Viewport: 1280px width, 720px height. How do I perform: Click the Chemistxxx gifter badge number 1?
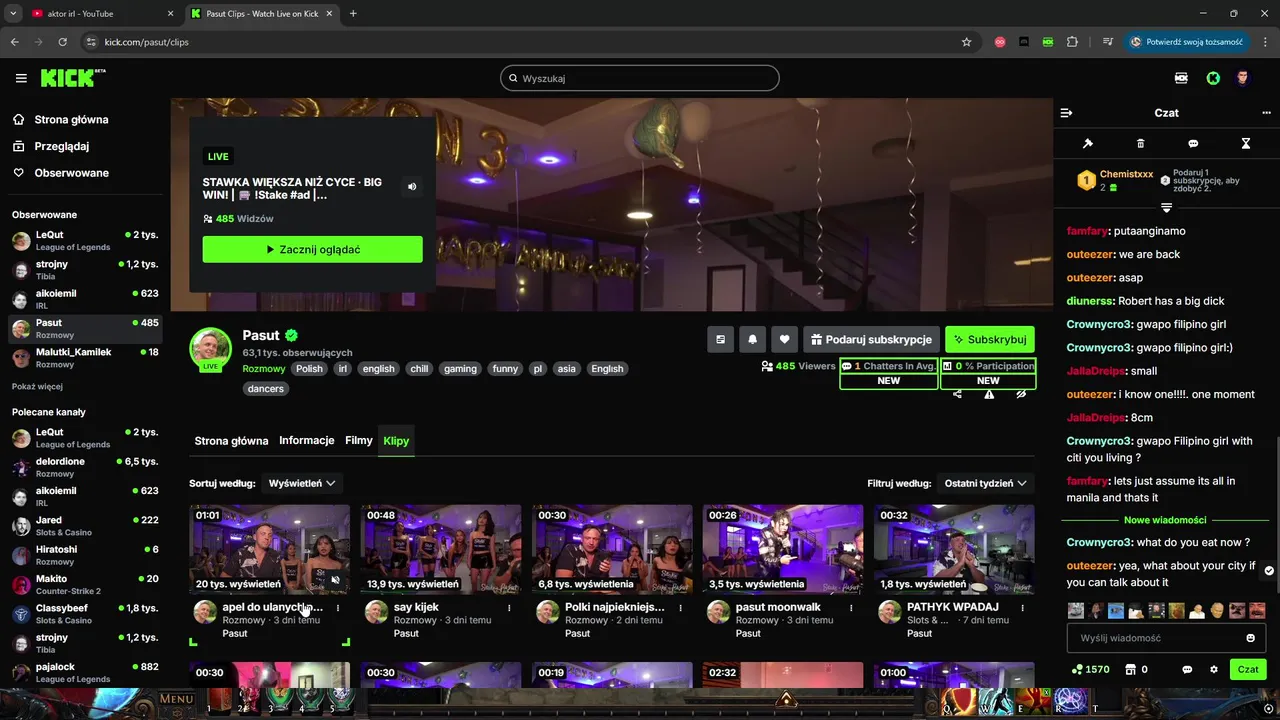1086,181
